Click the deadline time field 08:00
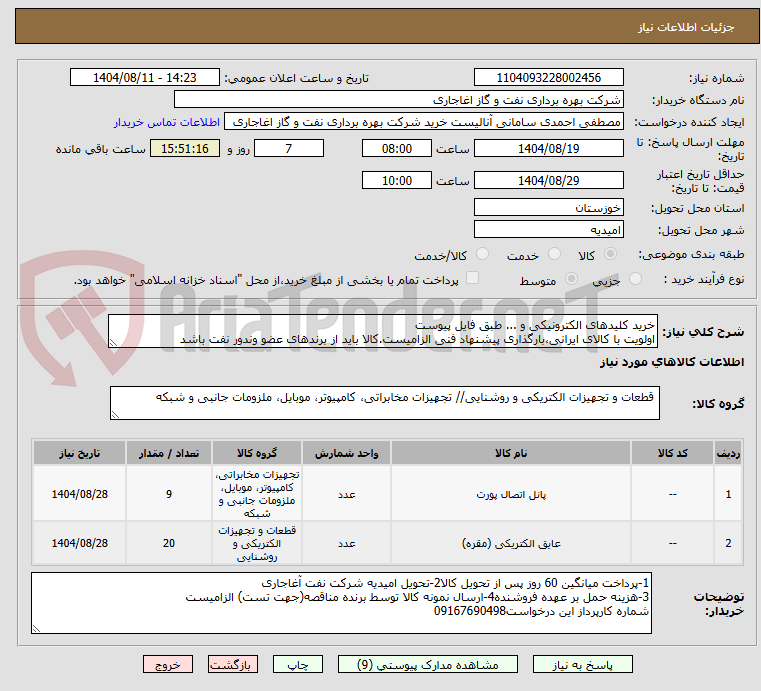The height and width of the screenshot is (691, 761). (397, 148)
